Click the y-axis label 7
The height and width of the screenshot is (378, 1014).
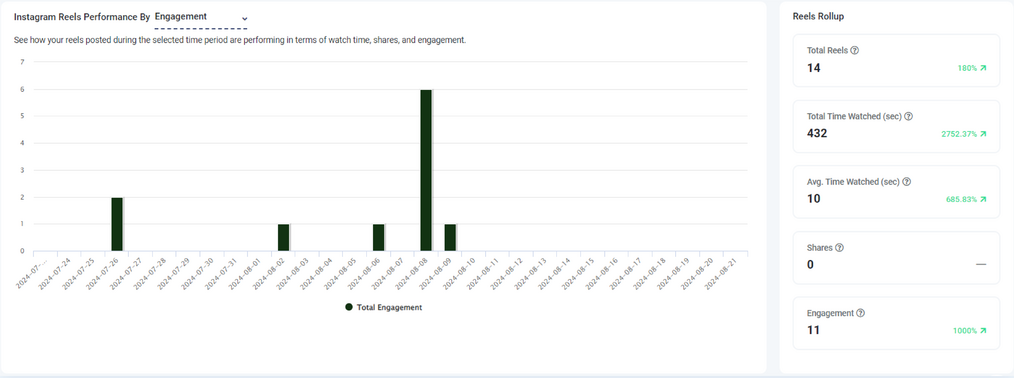(22, 62)
